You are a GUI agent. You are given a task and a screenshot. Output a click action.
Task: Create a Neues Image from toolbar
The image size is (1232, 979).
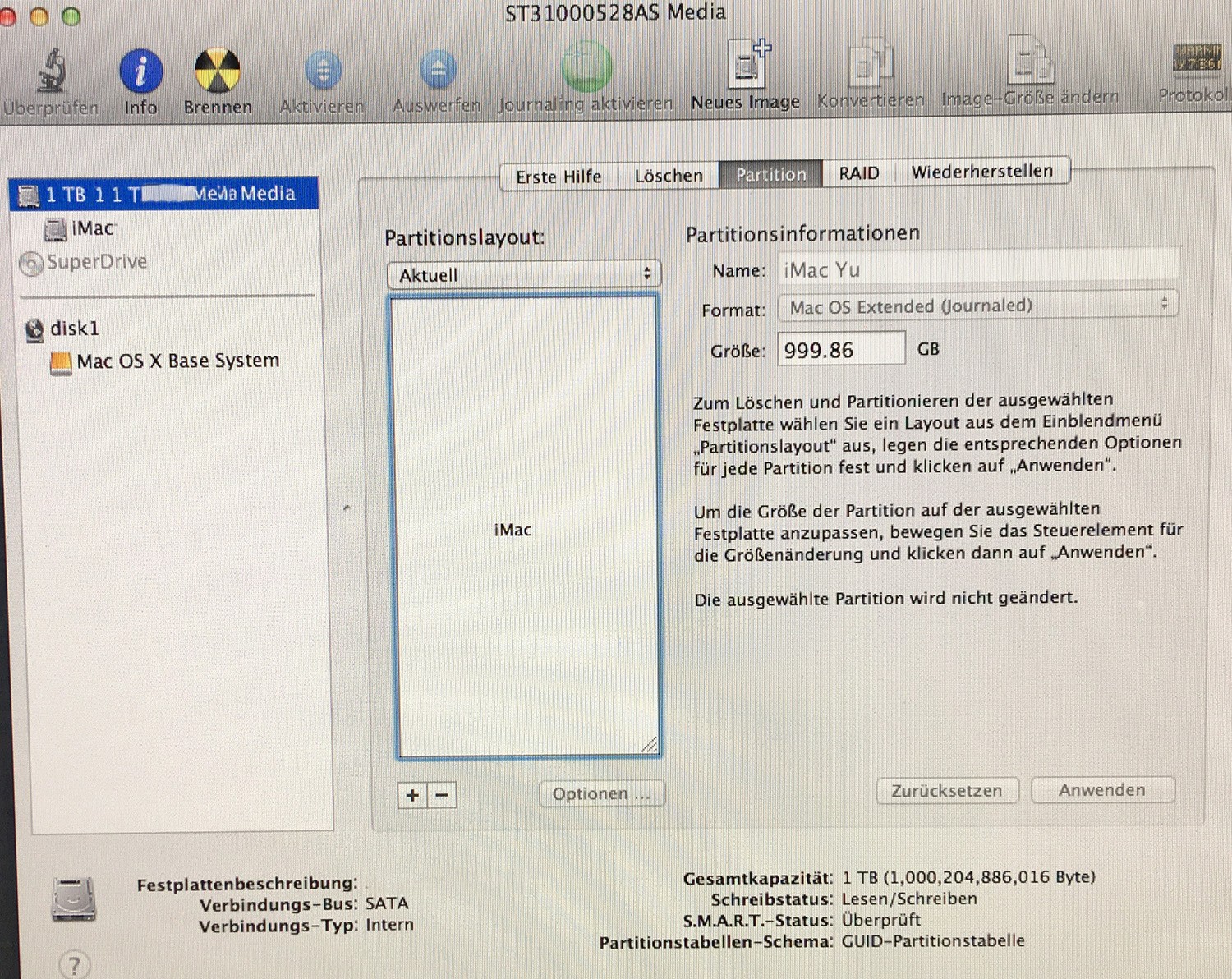[749, 64]
